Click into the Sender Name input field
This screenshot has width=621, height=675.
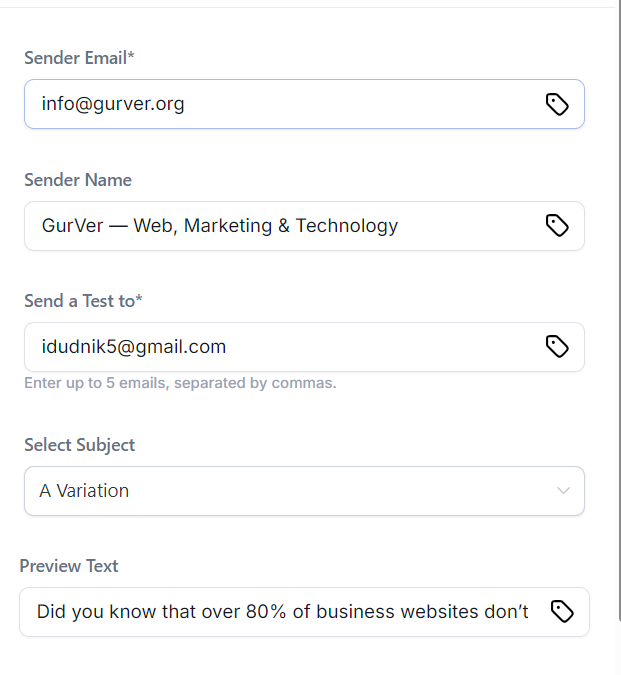pos(470,226)
